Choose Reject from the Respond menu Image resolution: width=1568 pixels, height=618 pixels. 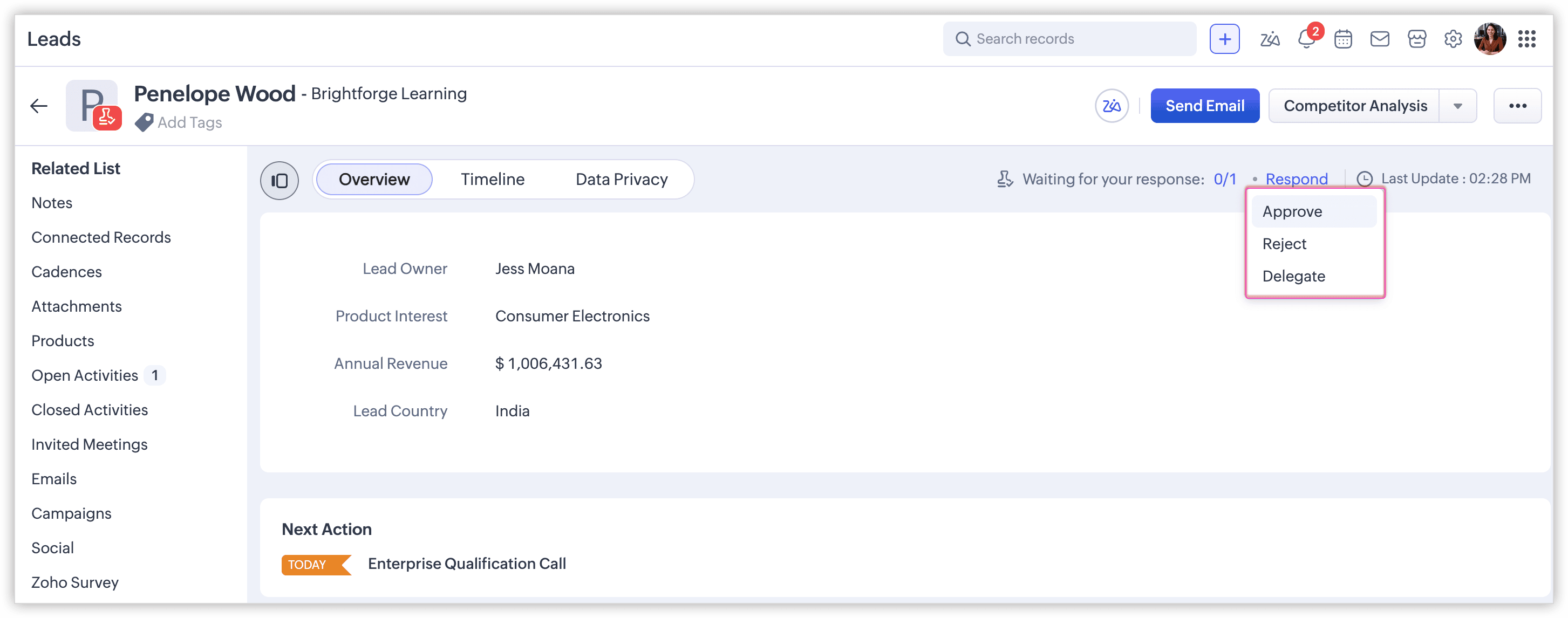[x=1314, y=244]
